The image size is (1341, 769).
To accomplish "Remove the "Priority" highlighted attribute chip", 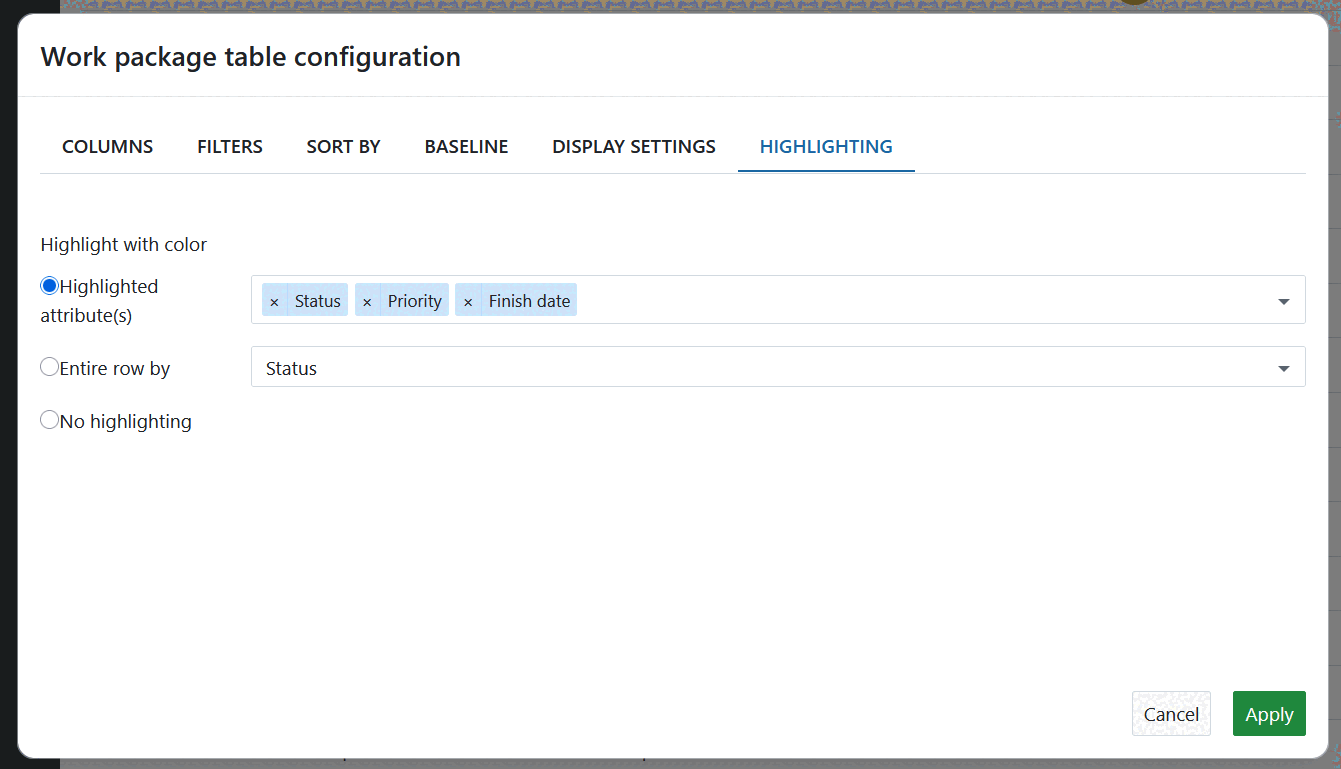I will tap(367, 300).
